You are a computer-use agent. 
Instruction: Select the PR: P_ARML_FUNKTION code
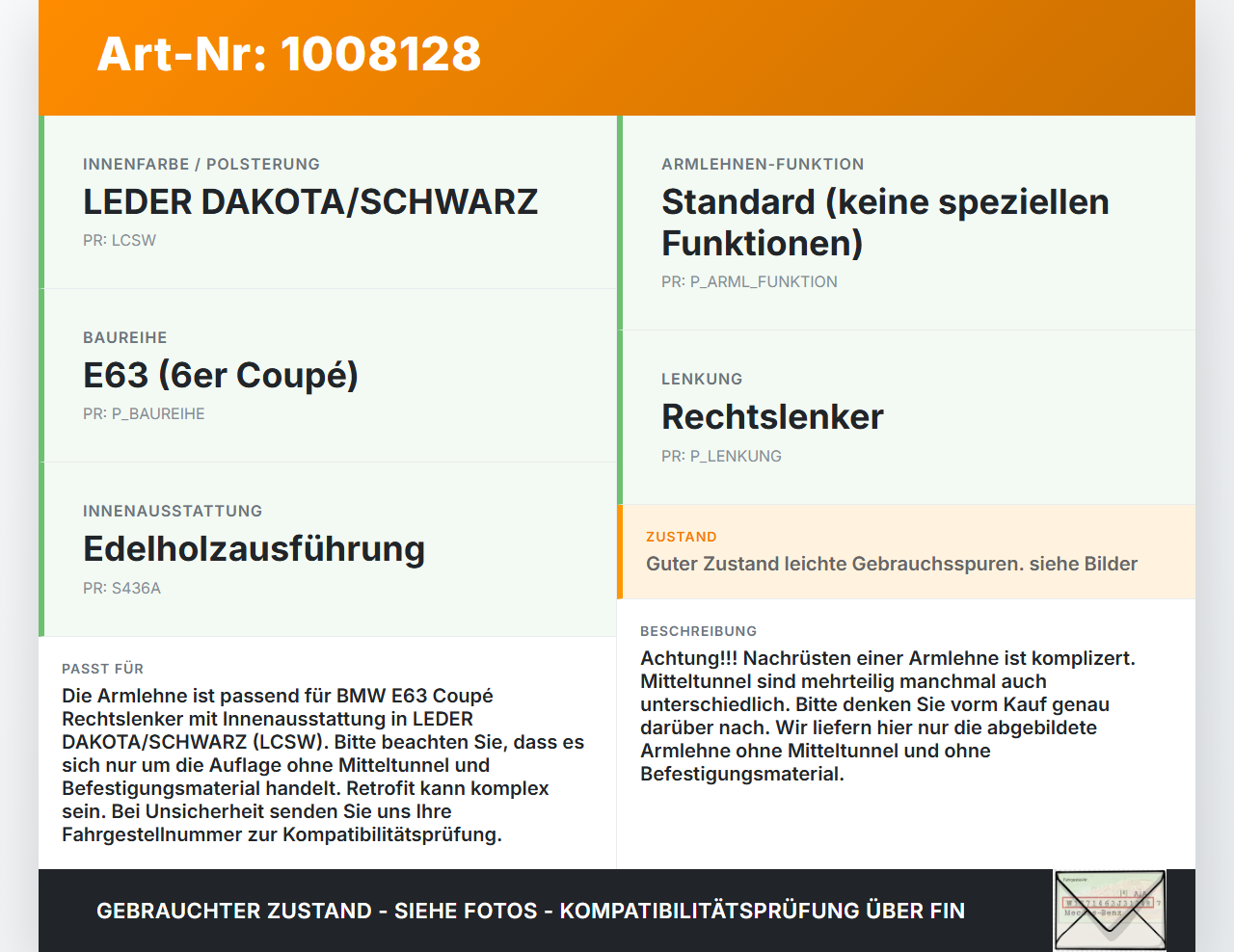pyautogui.click(x=749, y=281)
